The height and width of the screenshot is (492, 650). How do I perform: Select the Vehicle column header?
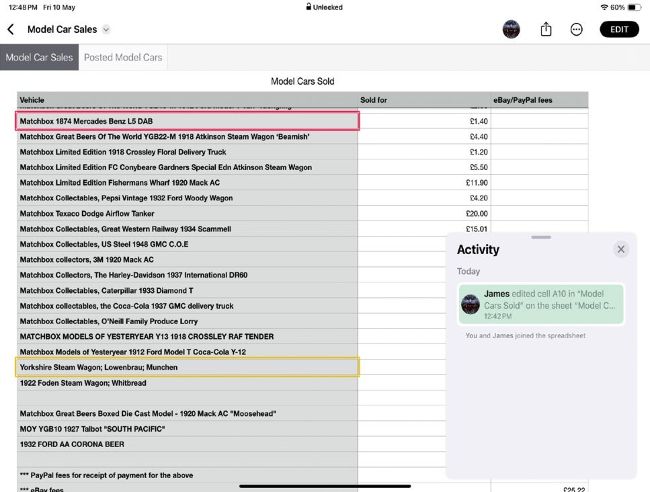point(187,100)
